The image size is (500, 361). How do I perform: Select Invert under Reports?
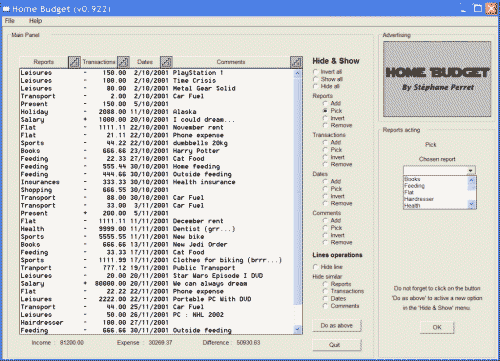pyautogui.click(x=325, y=118)
